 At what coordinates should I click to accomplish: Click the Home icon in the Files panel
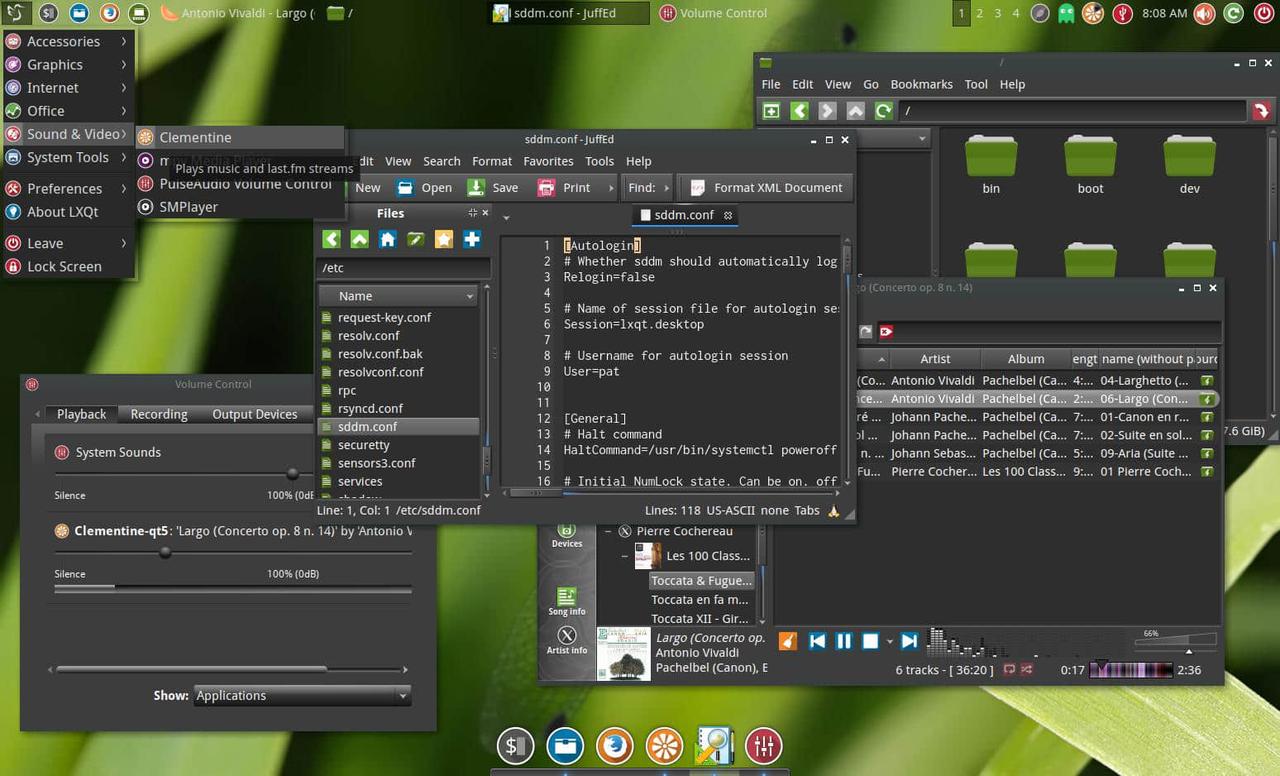[387, 239]
